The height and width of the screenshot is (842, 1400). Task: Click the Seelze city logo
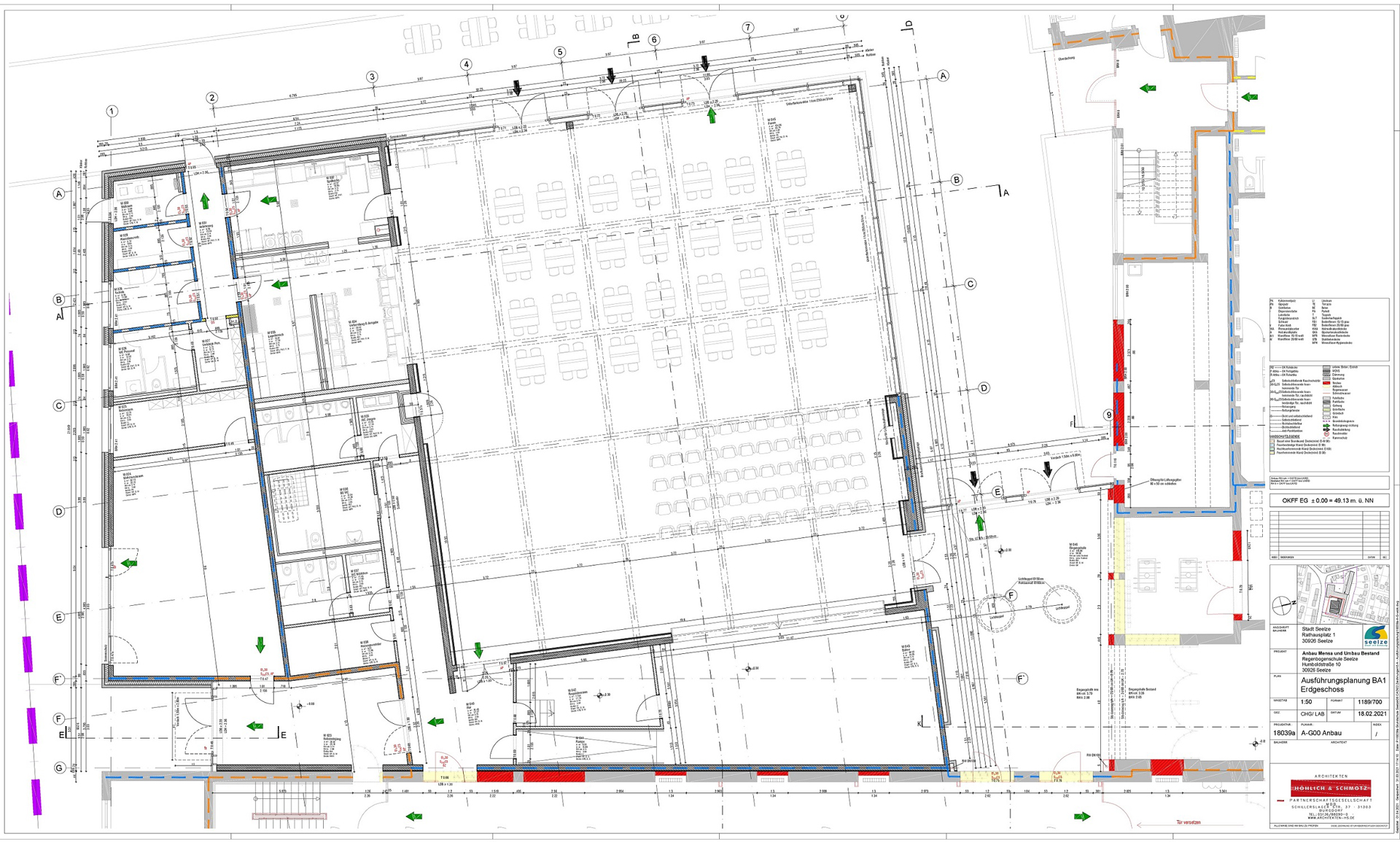point(1375,635)
